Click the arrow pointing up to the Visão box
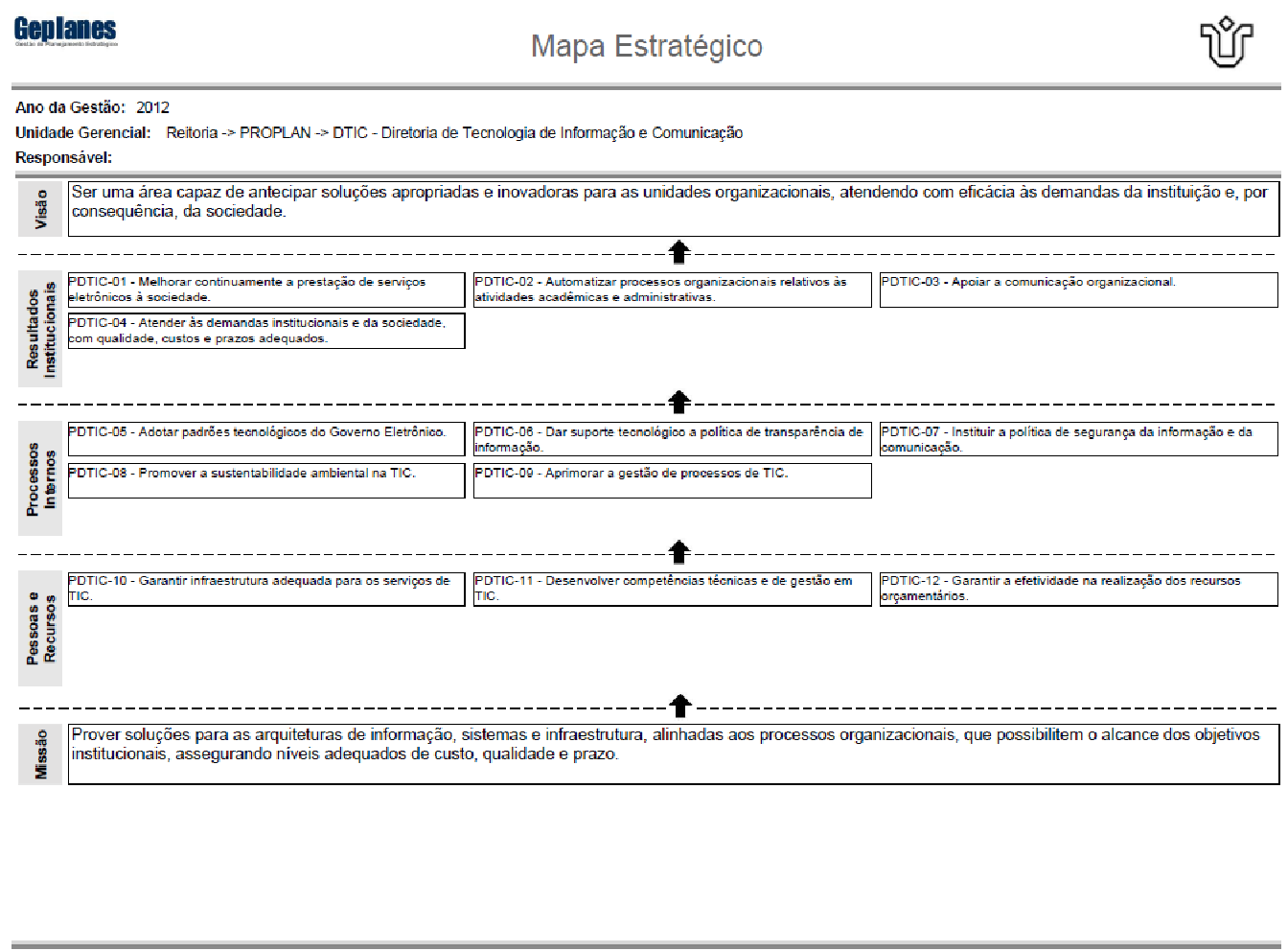 [x=678, y=252]
